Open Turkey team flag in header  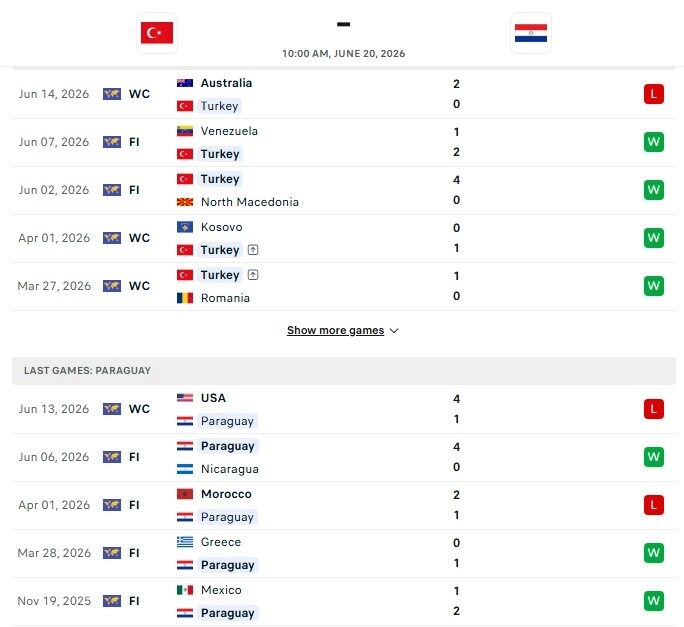point(157,33)
